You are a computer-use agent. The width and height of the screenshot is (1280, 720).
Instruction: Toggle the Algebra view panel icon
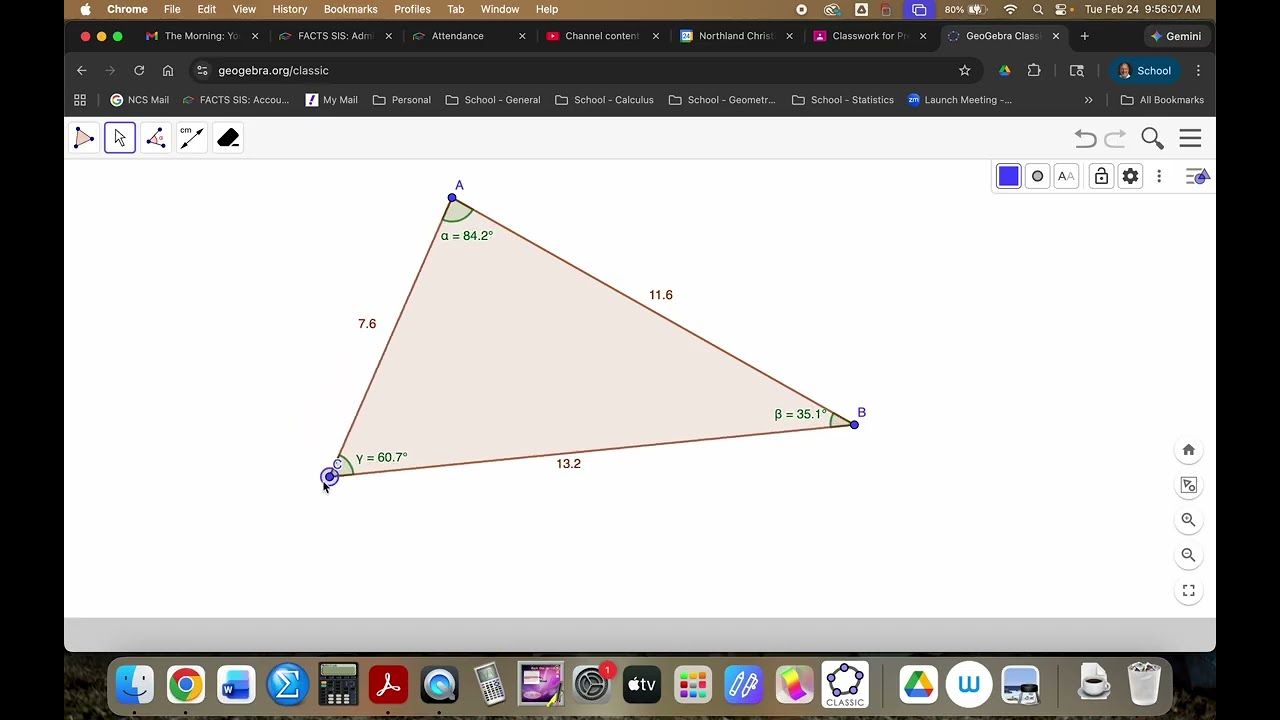coord(1197,176)
